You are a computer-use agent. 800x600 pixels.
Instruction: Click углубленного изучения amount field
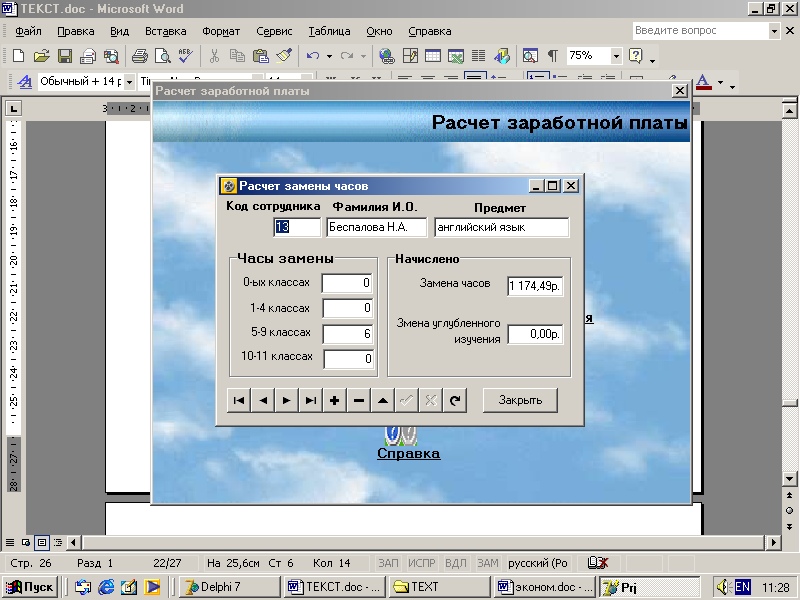pyautogui.click(x=535, y=334)
